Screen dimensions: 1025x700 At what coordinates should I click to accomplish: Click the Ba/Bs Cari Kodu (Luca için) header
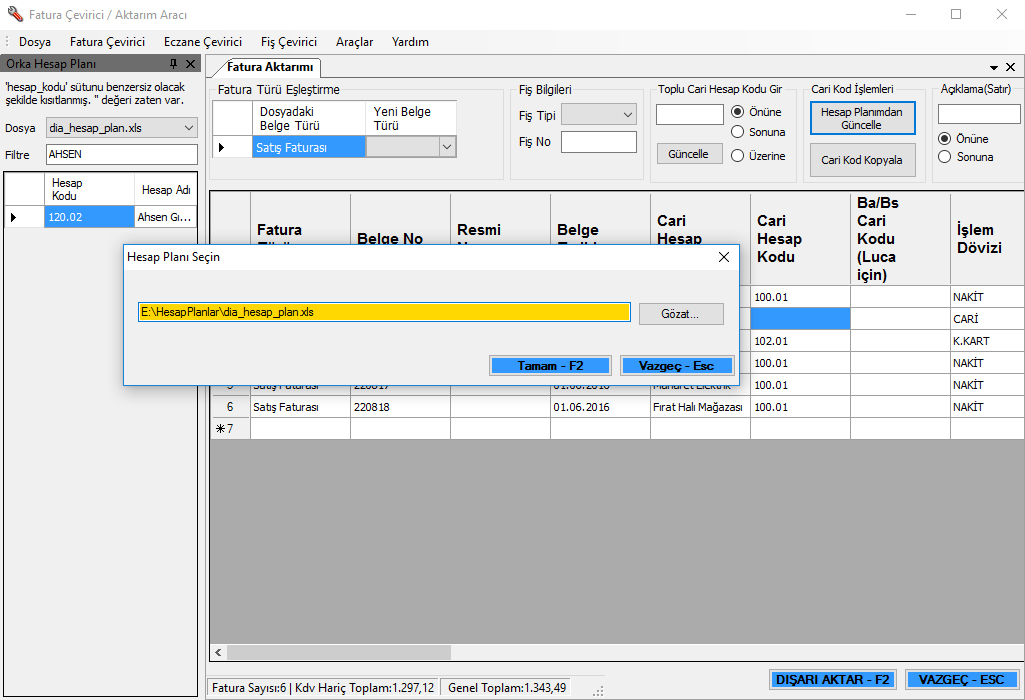point(900,239)
